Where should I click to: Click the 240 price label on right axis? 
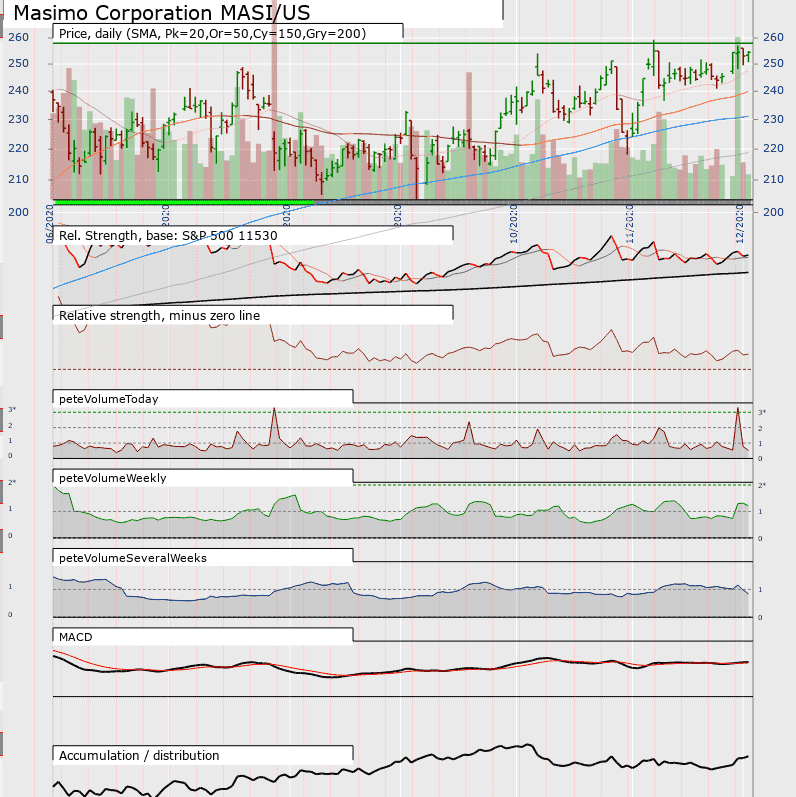(x=773, y=90)
